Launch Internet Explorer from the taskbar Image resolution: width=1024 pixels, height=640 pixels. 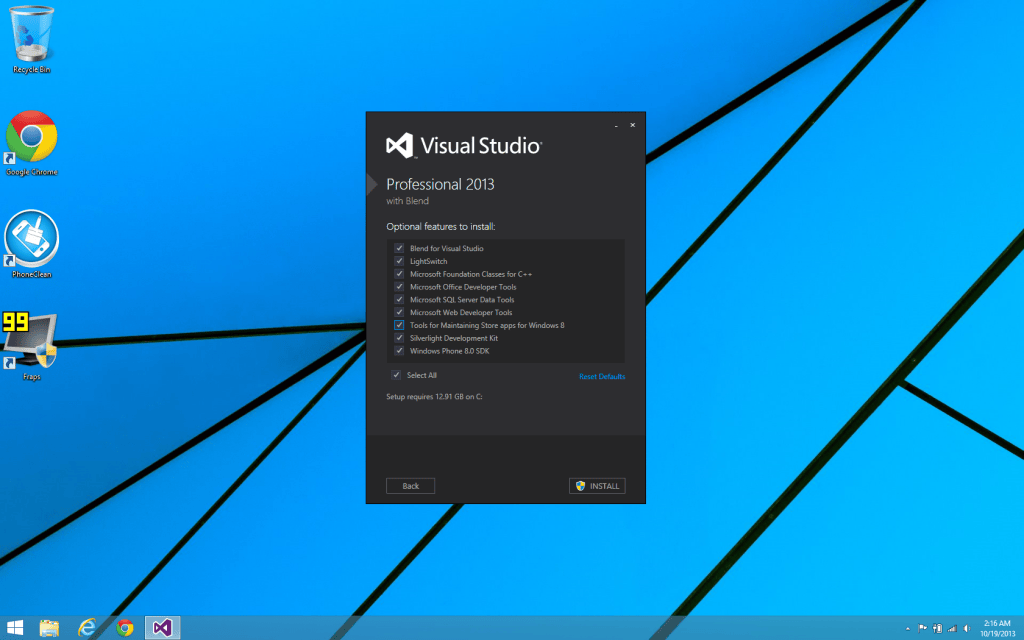tap(87, 628)
